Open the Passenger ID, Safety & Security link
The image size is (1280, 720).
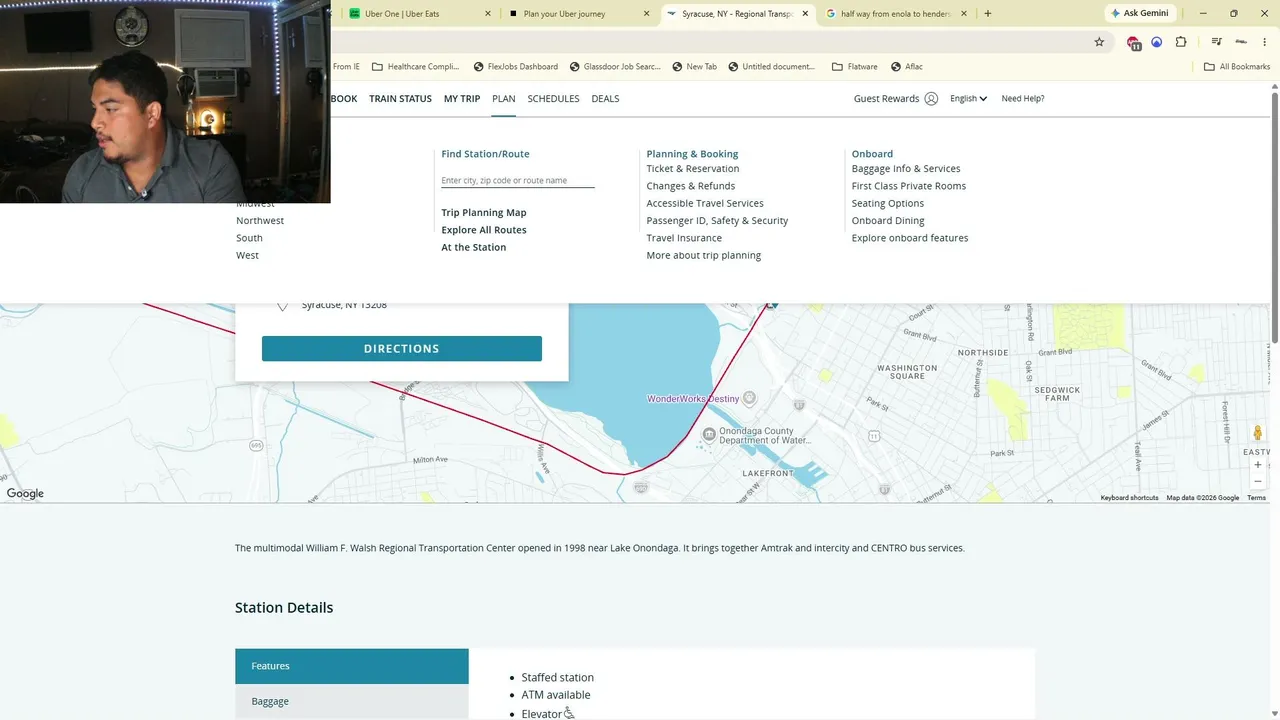(x=717, y=221)
